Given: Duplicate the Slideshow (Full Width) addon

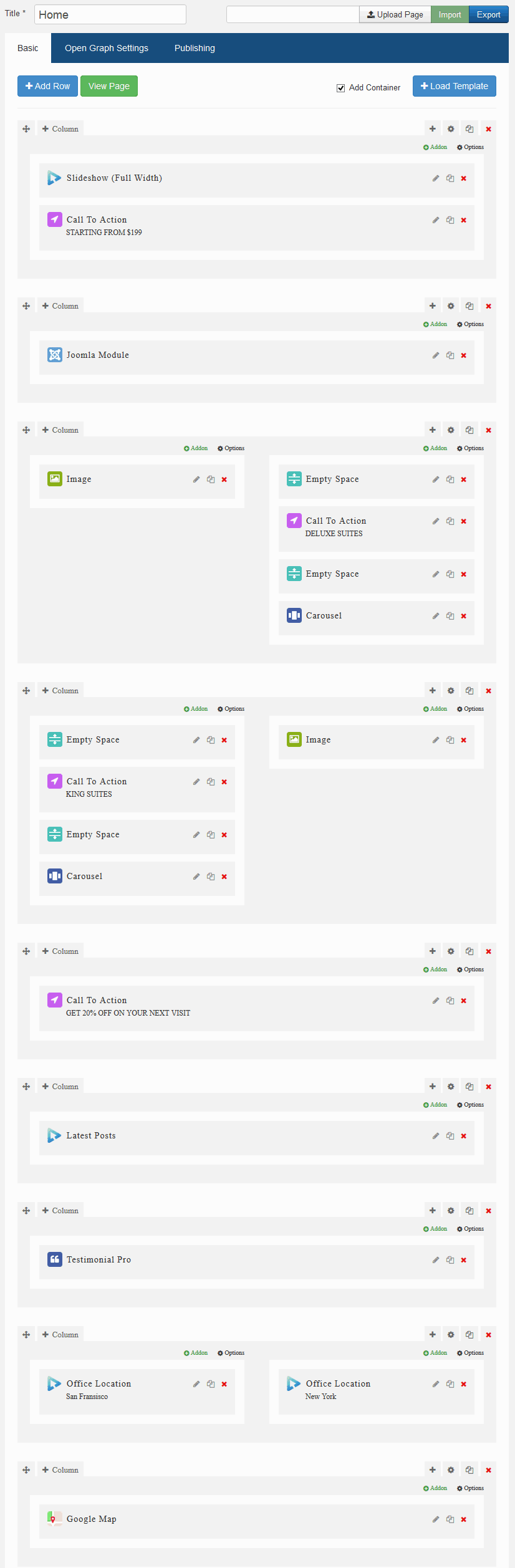Looking at the screenshot, I should click(x=450, y=178).
